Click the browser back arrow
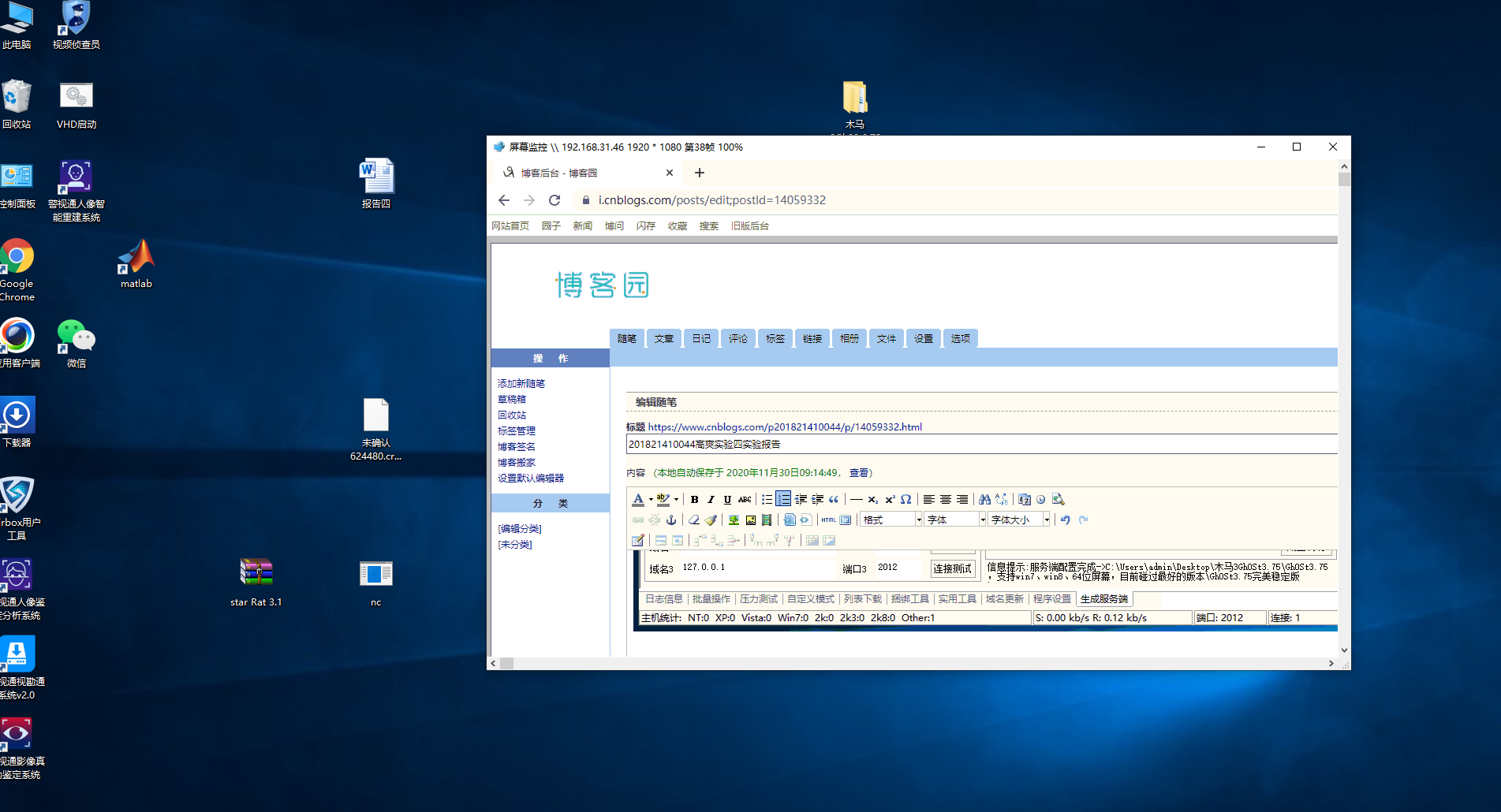Viewport: 1501px width, 812px height. (x=504, y=200)
